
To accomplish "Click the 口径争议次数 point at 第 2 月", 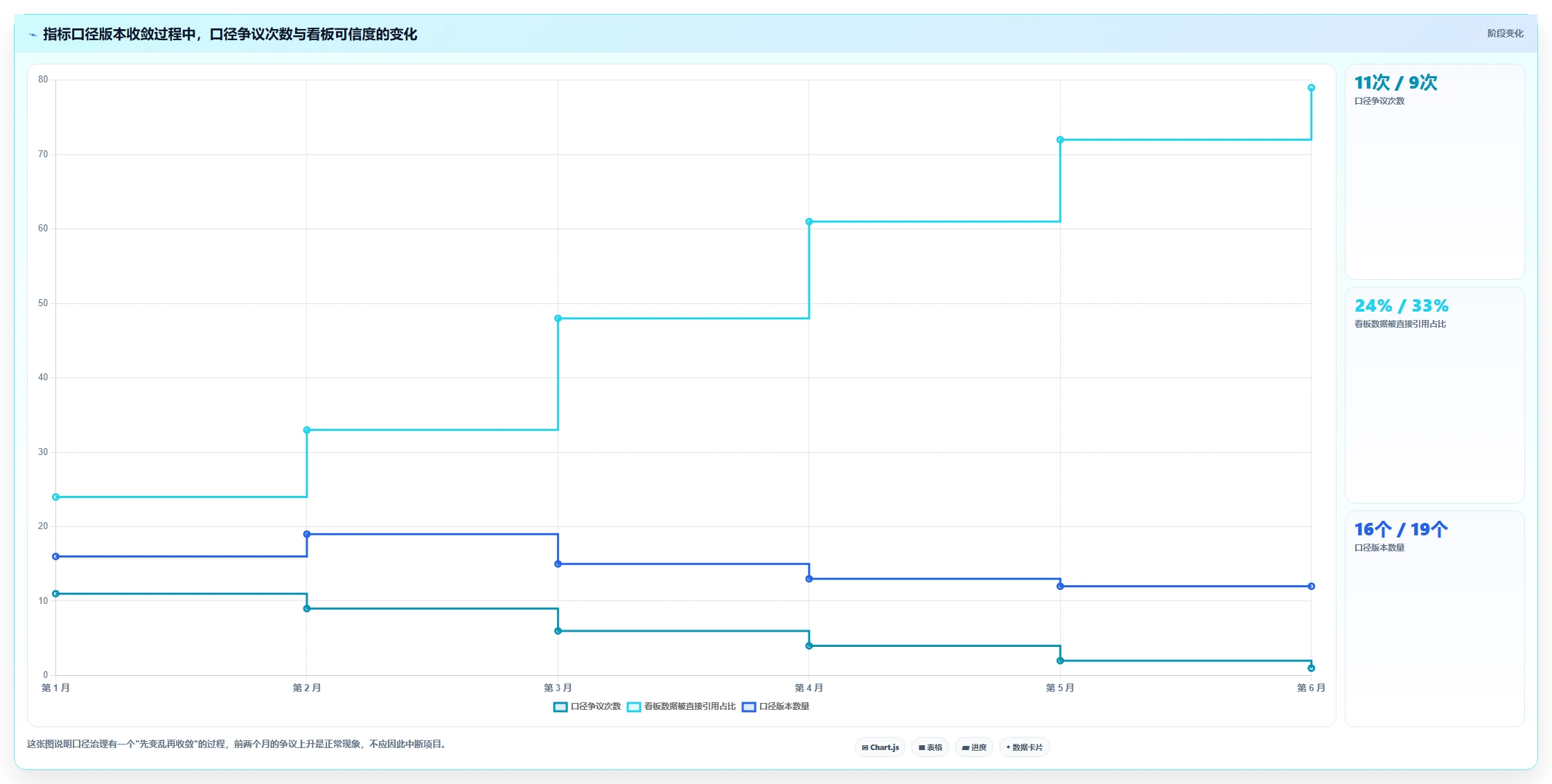I will click(x=307, y=609).
